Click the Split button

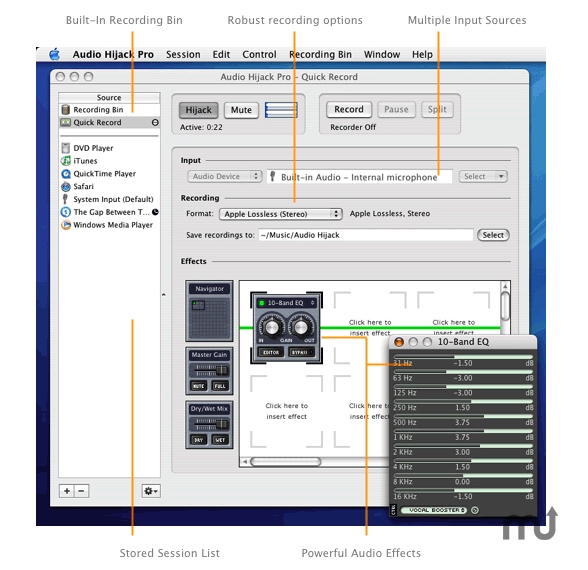coord(437,110)
